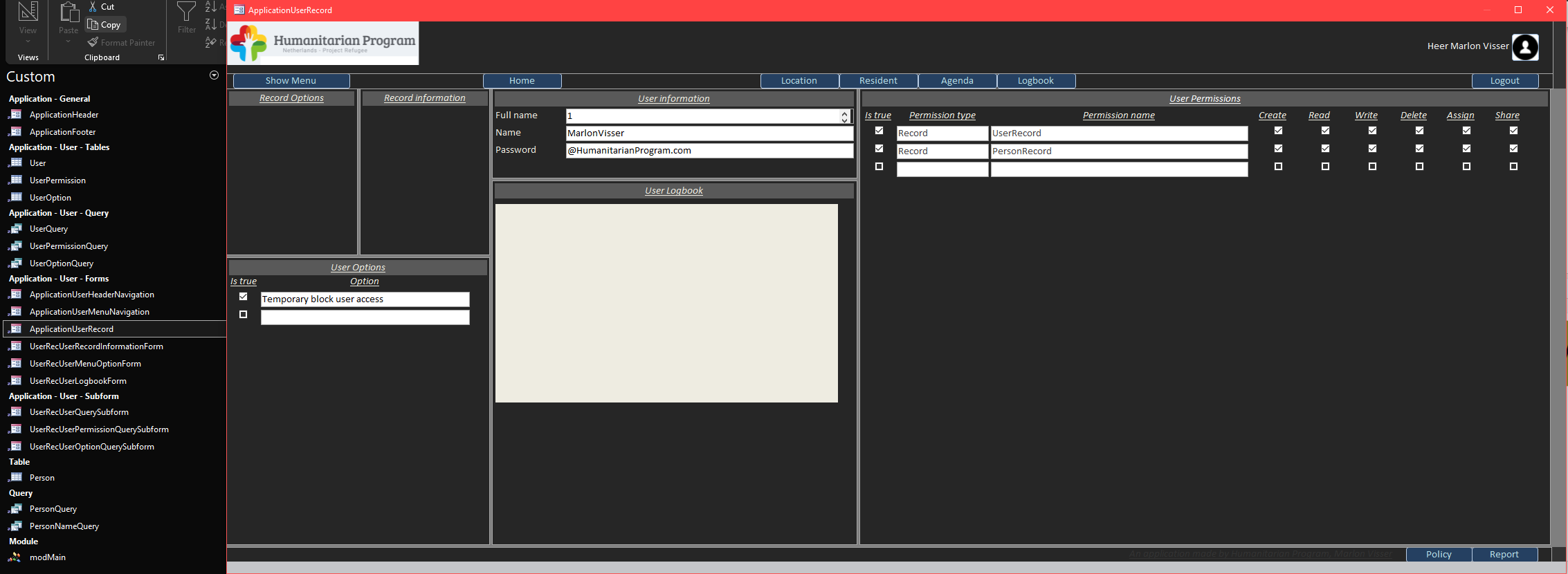Open the Person table
1568x574 pixels.
point(42,478)
